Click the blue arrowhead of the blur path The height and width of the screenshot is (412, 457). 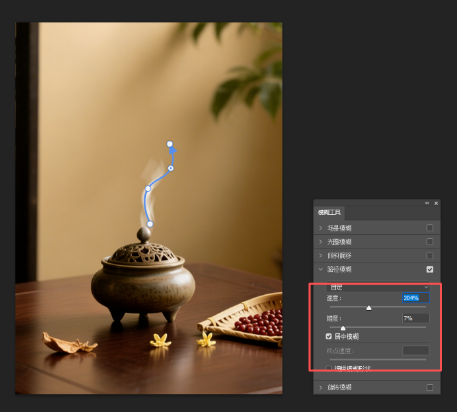(x=172, y=151)
